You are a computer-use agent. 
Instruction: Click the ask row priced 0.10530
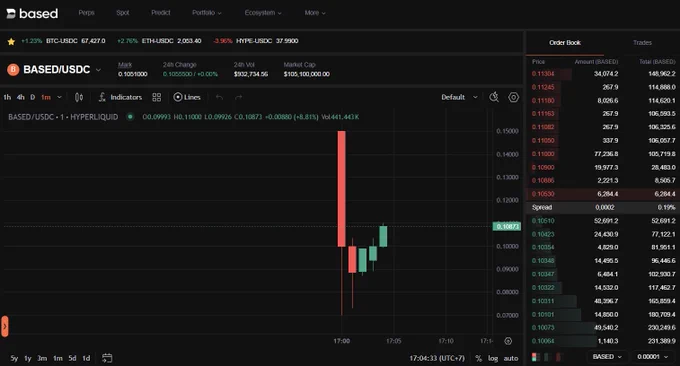pyautogui.click(x=603, y=194)
